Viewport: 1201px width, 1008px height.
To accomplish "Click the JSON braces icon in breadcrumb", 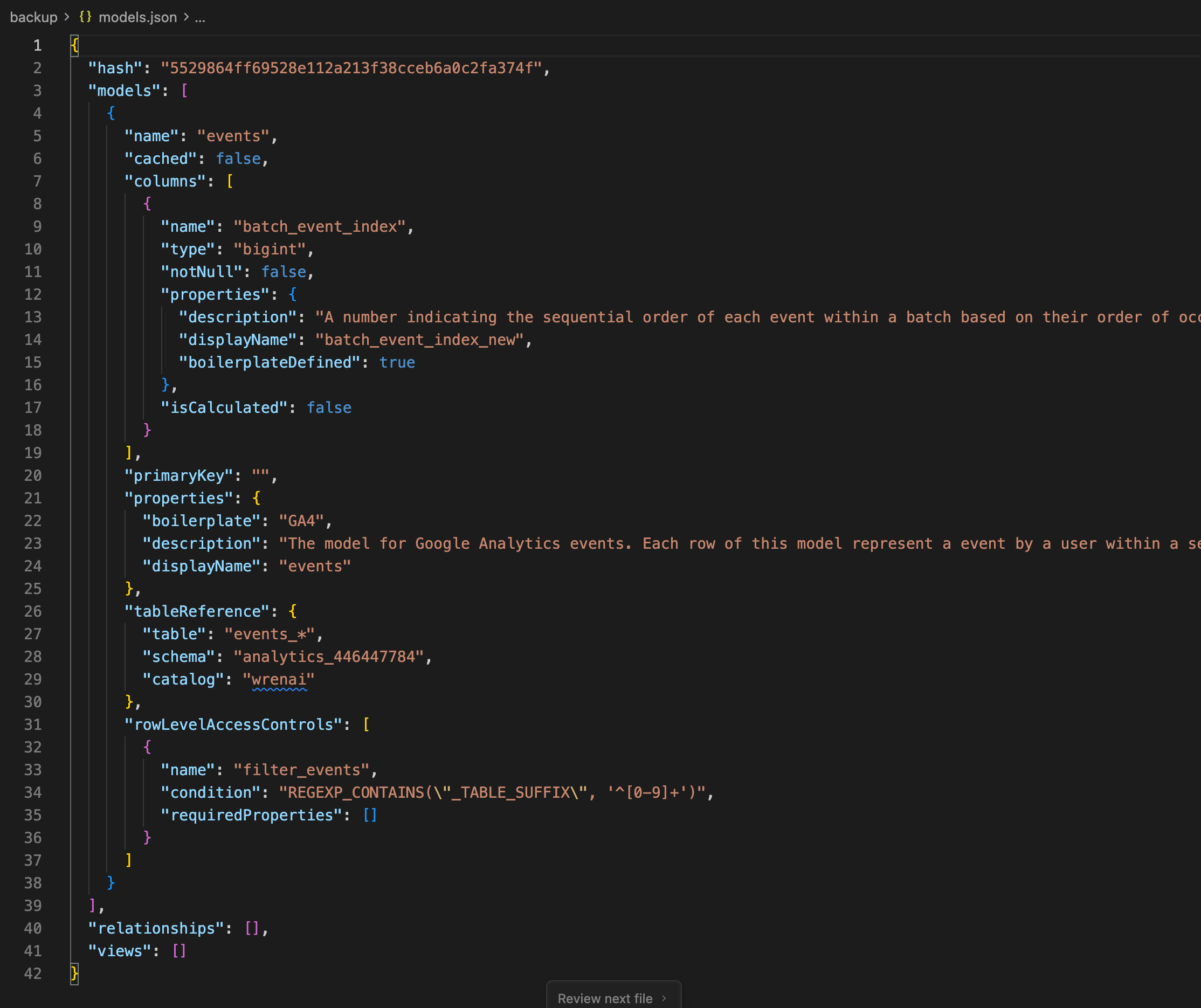I will pyautogui.click(x=85, y=17).
